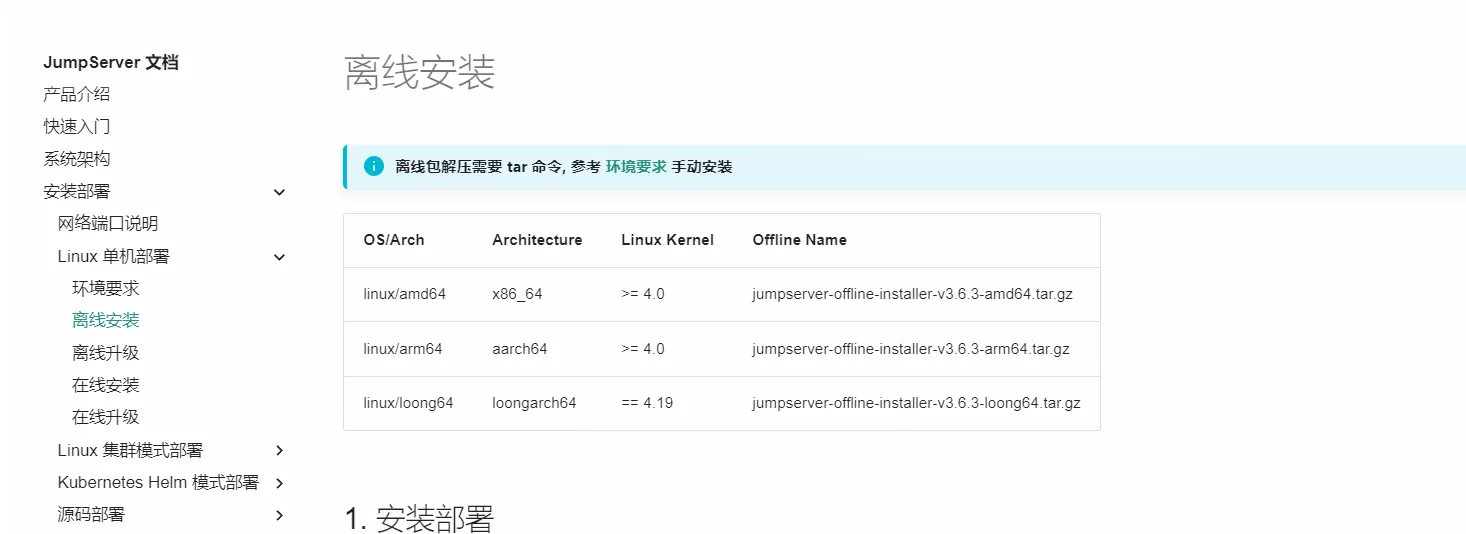The image size is (1466, 534).
Task: Select Kubernetes Helm 模式部署 sidebar item
Action: 158,482
